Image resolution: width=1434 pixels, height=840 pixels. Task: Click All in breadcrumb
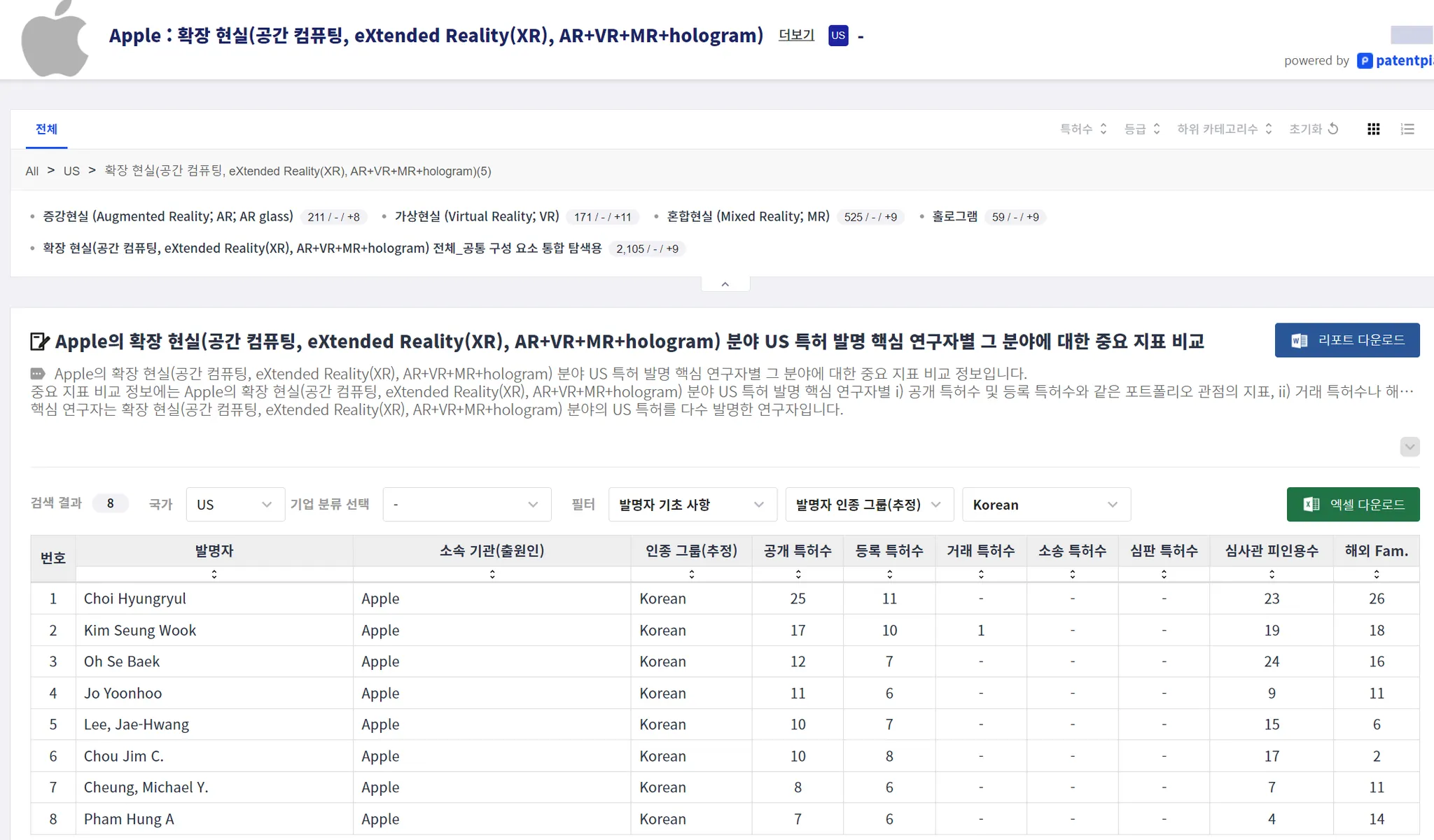point(32,171)
